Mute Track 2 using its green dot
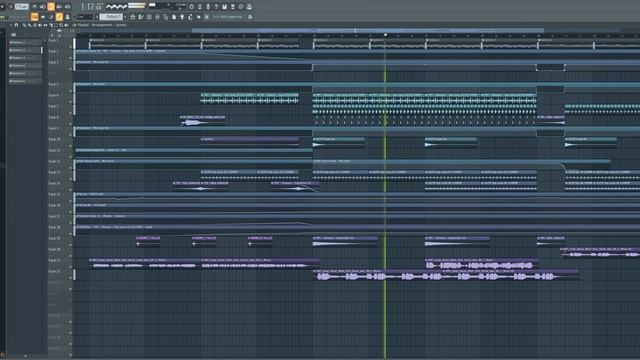 click(71, 58)
